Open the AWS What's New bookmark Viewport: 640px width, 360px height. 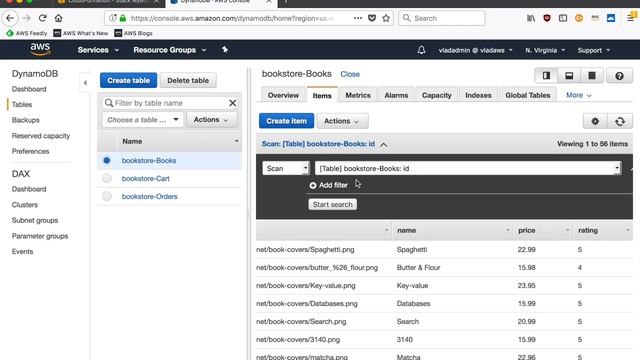click(81, 33)
